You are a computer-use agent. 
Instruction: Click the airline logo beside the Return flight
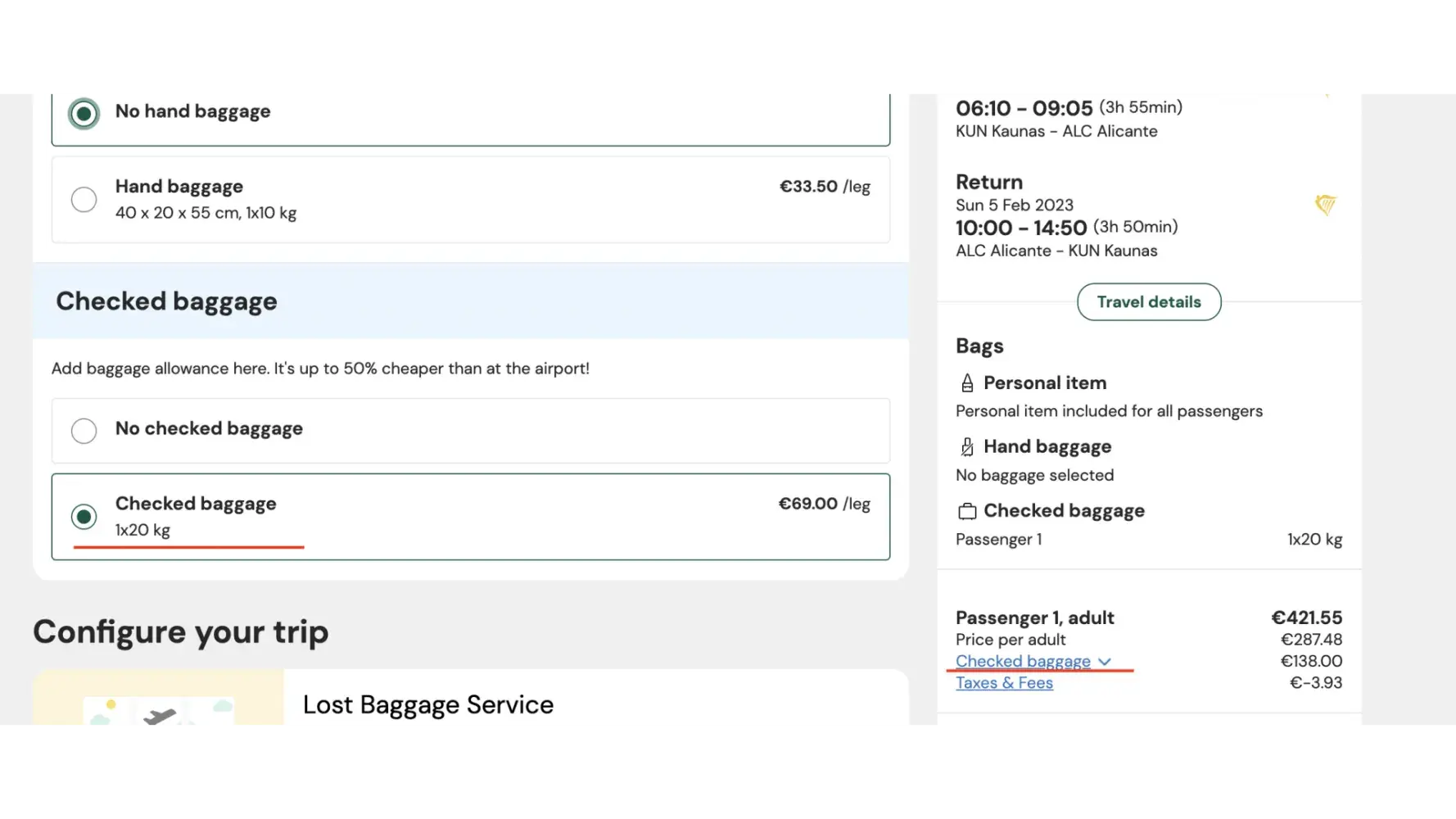click(x=1325, y=205)
